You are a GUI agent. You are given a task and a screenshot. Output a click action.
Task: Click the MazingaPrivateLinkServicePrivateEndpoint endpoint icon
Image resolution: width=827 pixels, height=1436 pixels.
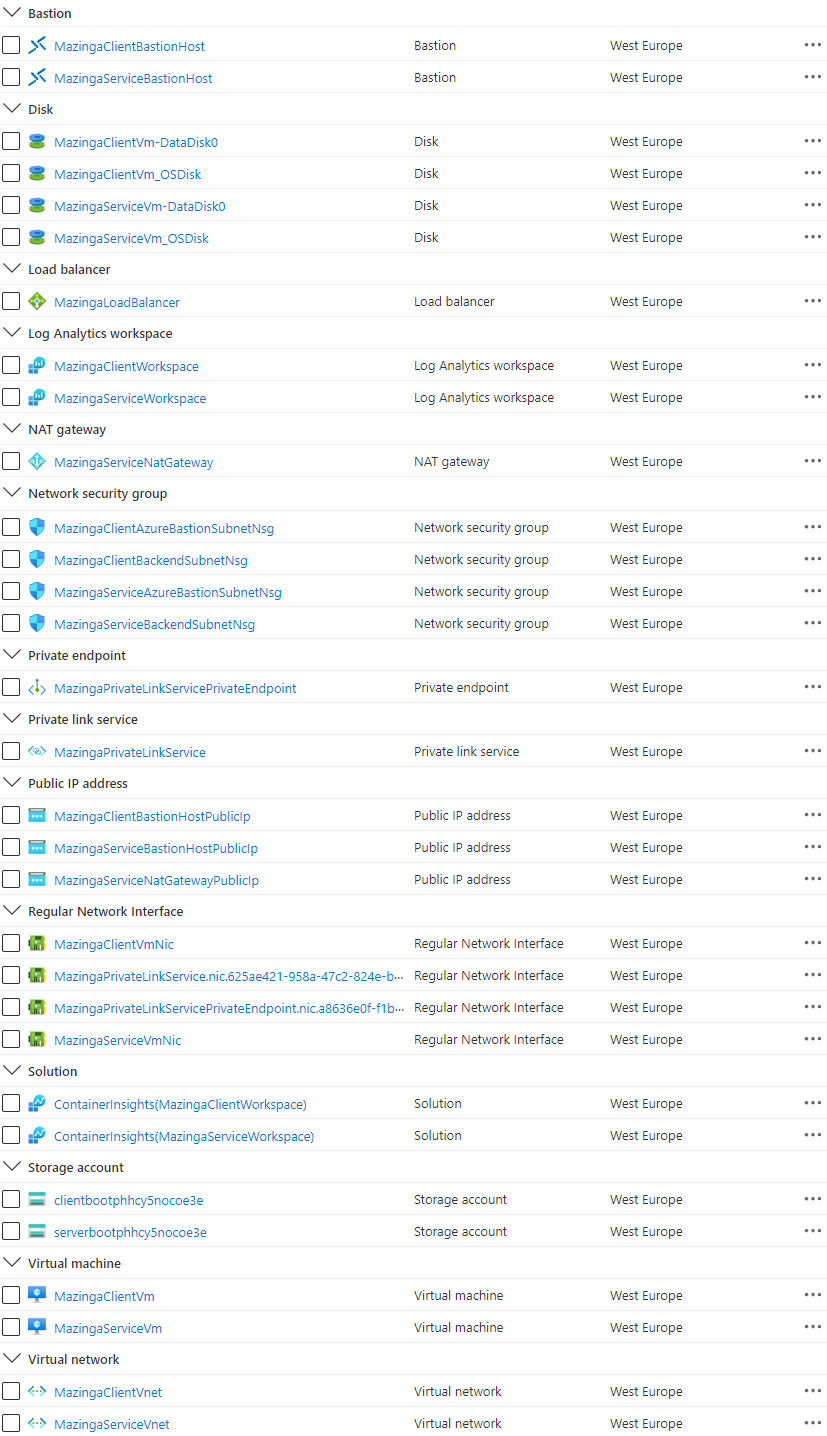pos(37,688)
